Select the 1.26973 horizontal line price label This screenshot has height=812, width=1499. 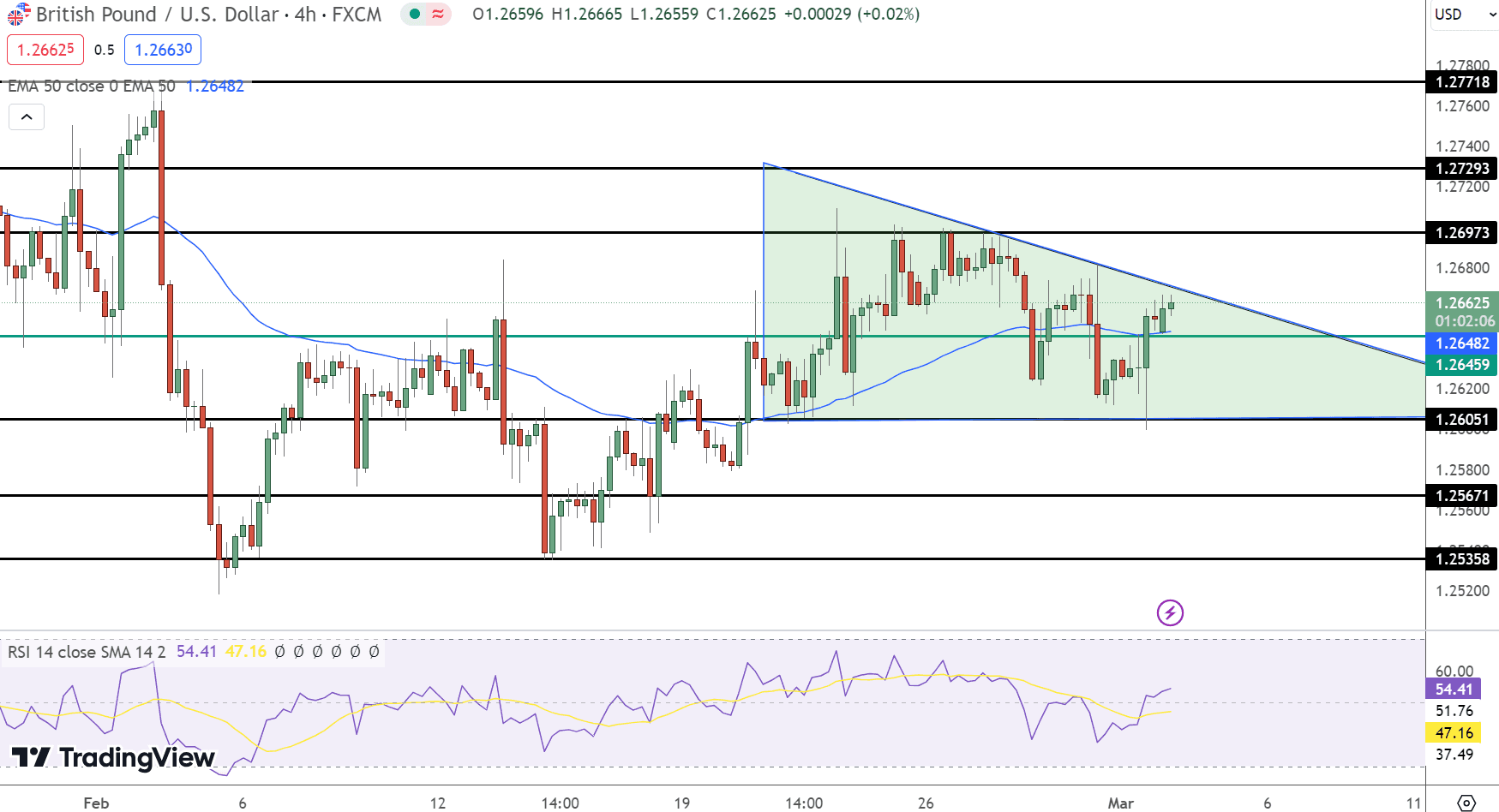coord(1462,233)
